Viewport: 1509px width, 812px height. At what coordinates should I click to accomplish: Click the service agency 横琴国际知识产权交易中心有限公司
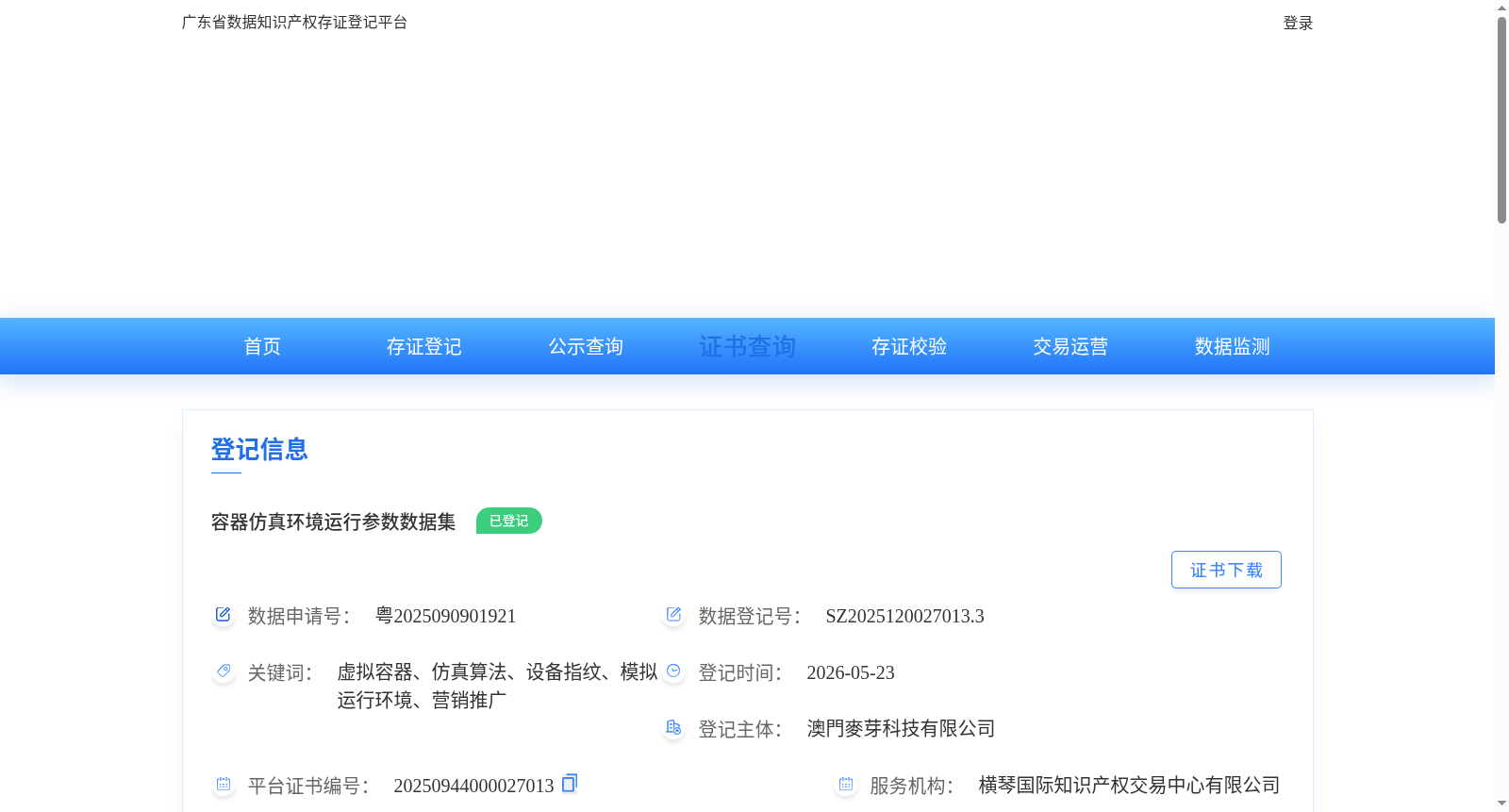click(1129, 785)
